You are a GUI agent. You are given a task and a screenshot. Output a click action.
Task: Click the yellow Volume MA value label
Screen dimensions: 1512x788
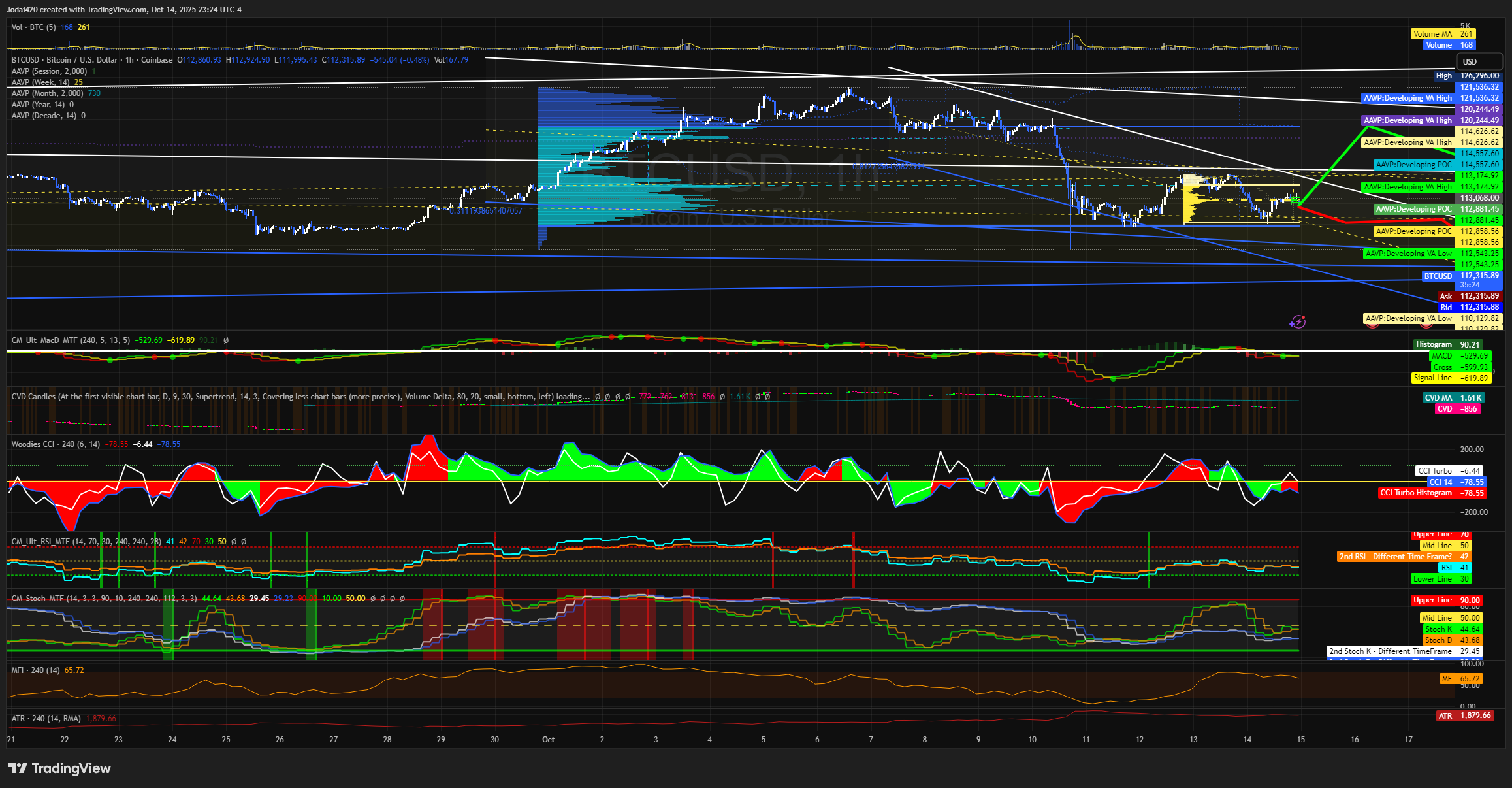point(1466,34)
